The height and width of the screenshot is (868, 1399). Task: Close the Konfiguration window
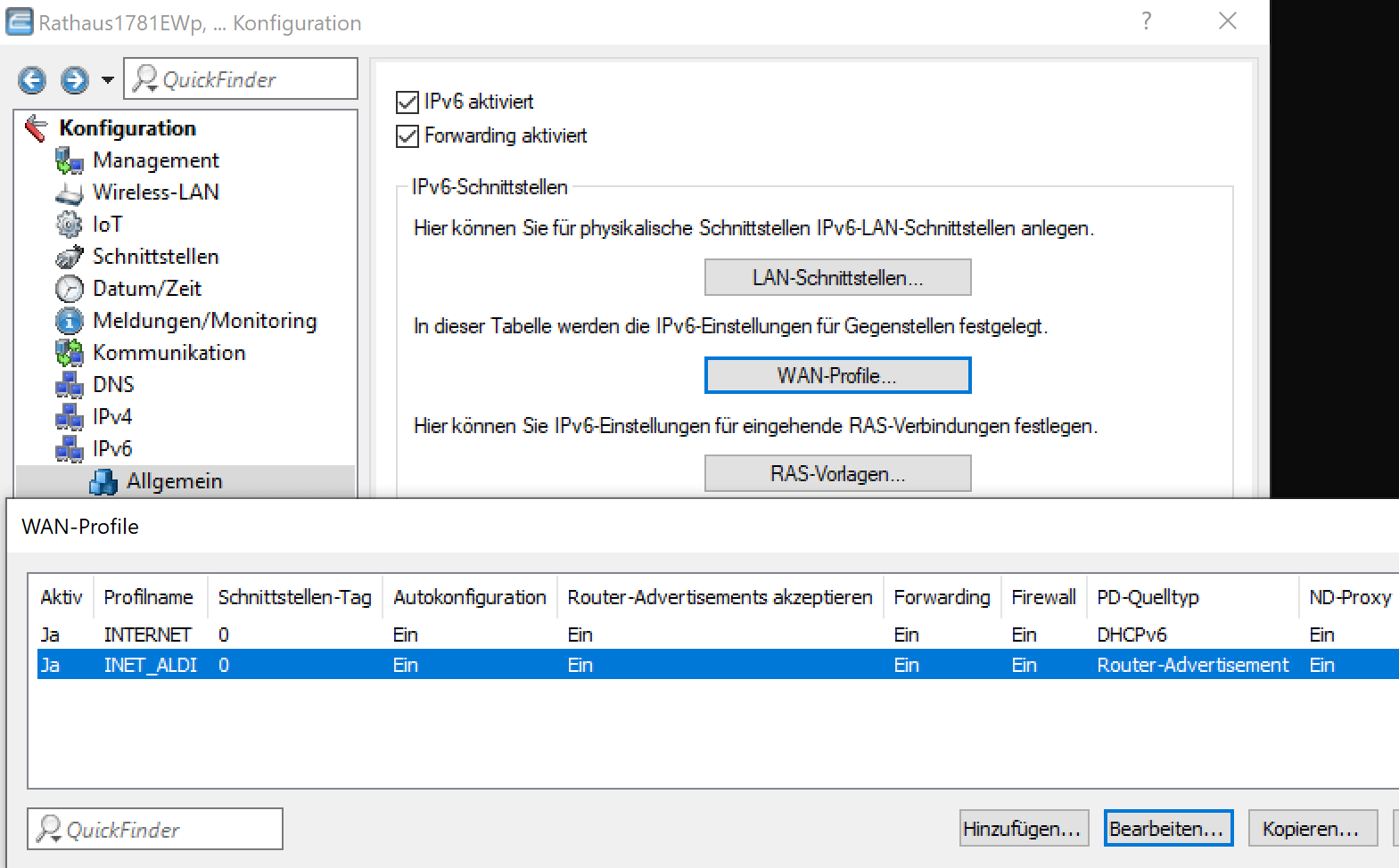(1228, 21)
